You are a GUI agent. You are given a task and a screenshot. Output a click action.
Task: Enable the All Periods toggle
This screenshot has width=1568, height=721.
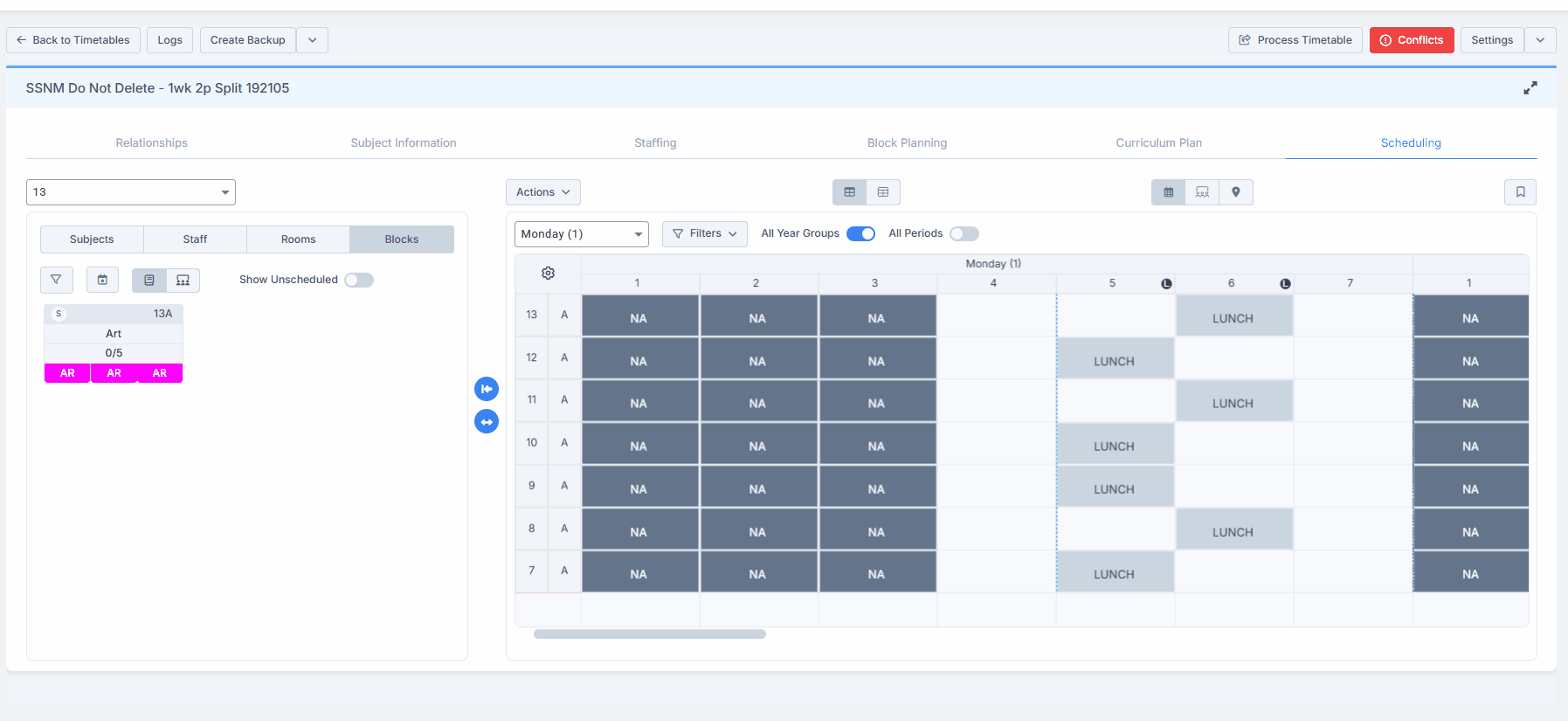coord(964,233)
